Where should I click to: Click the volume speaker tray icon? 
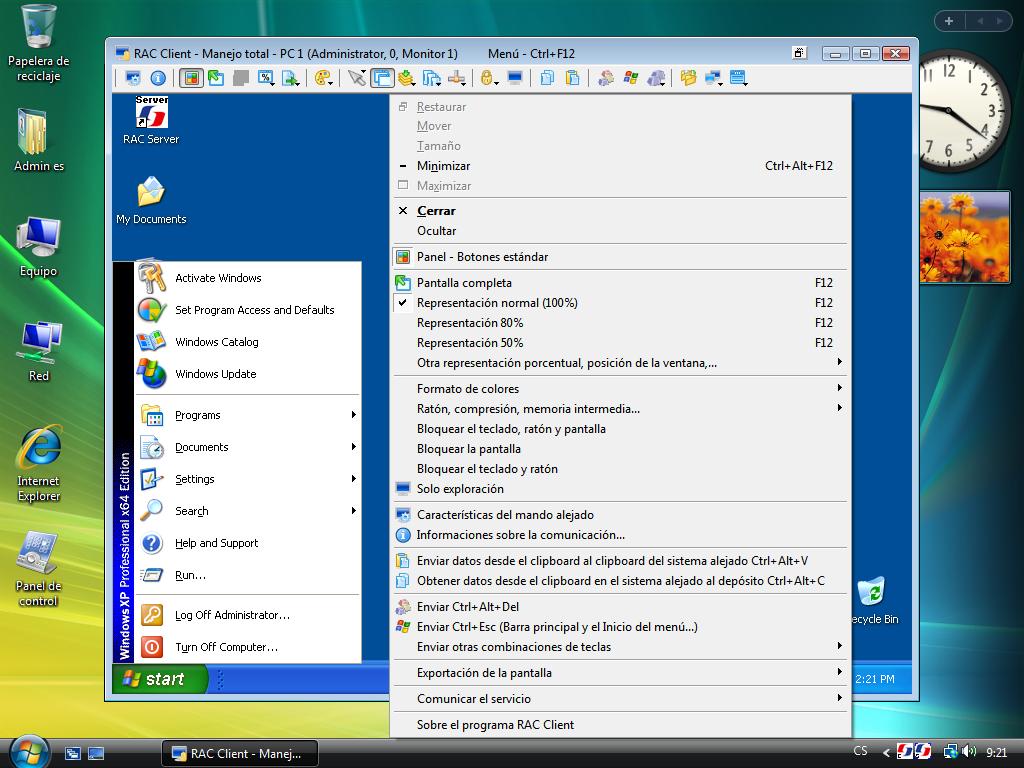(969, 752)
